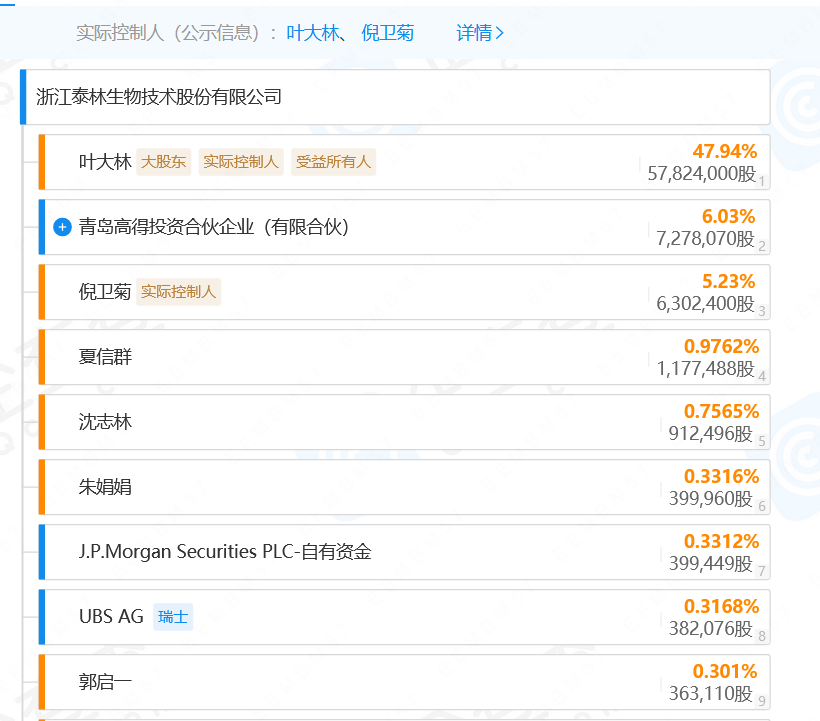820x721 pixels.
Task: Click the 1,177,488股 share count
Action: (x=706, y=369)
